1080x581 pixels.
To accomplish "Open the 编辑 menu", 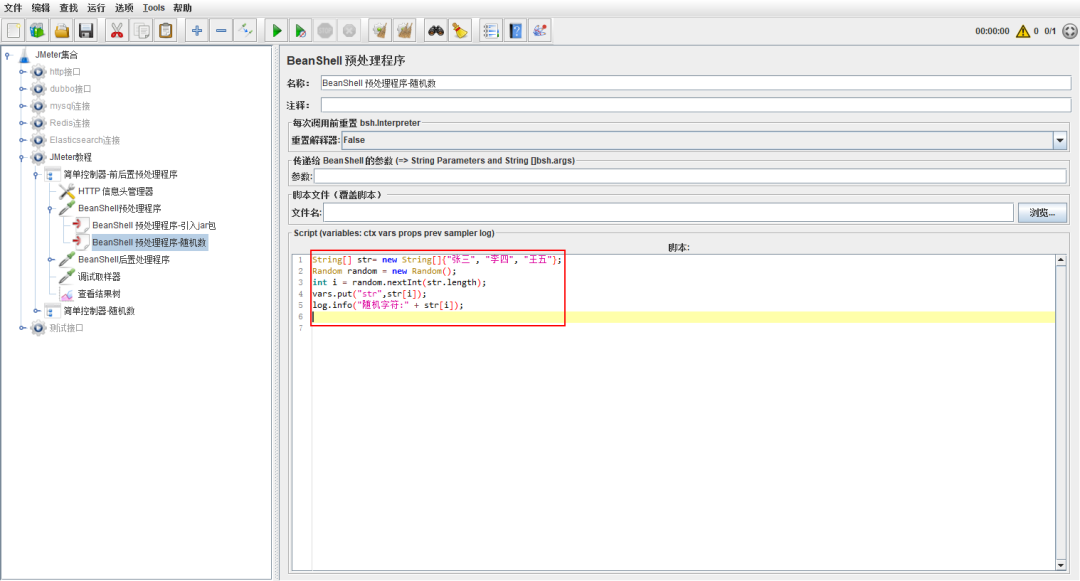I will click(41, 8).
